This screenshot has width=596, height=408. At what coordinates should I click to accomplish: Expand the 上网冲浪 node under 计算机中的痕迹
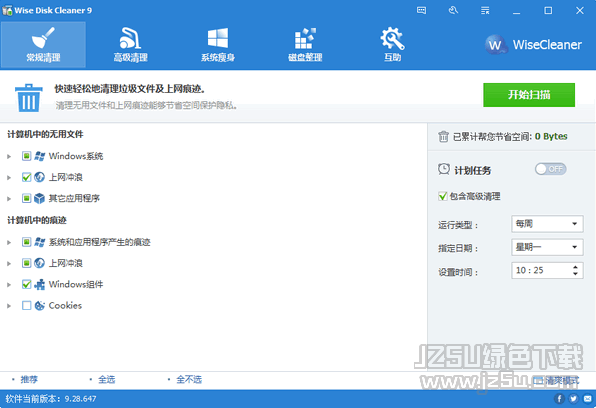pyautogui.click(x=9, y=263)
